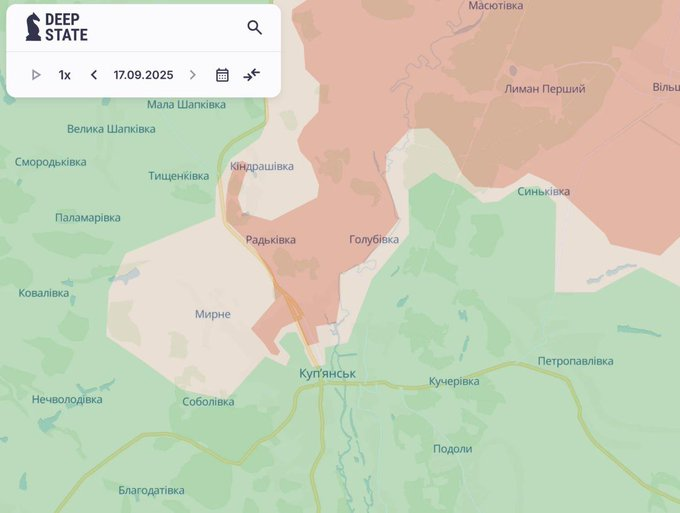Click the Куп'янськ city label
The image size is (680, 513).
click(x=327, y=374)
